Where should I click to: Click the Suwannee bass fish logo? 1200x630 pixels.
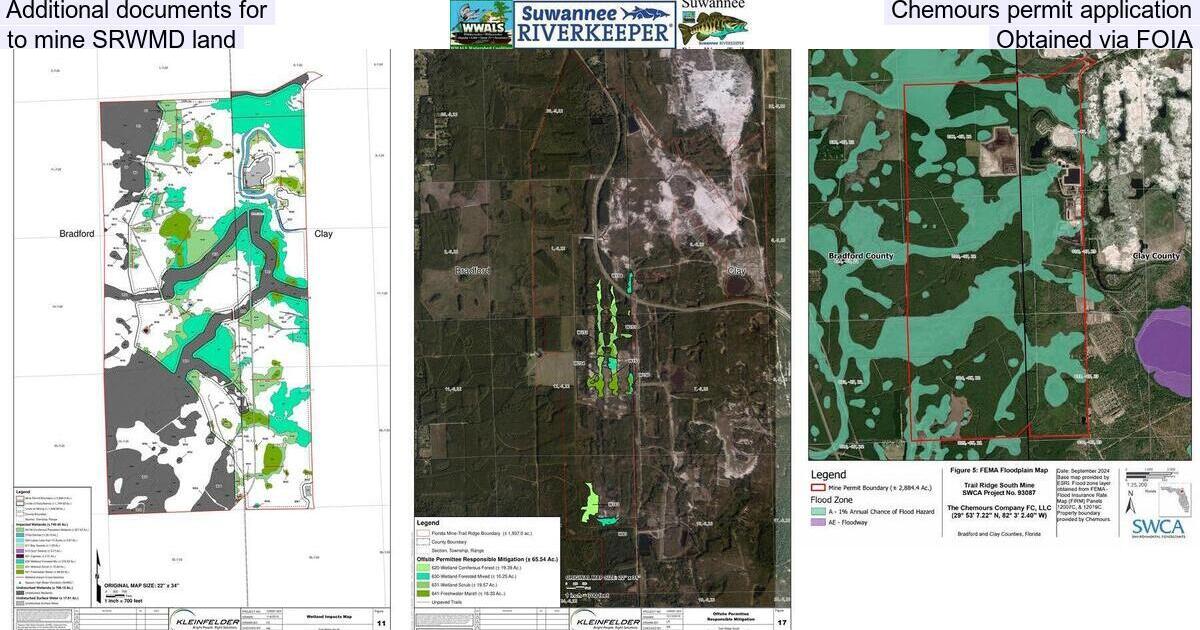(x=713, y=24)
